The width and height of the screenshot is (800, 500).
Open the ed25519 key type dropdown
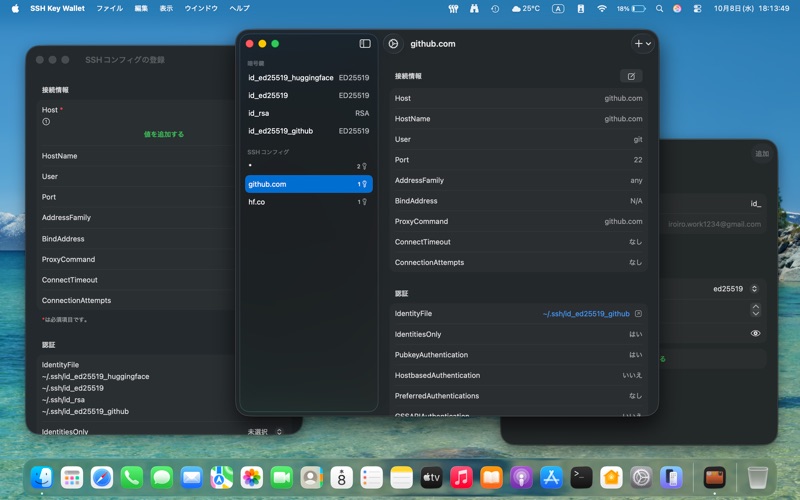point(736,289)
